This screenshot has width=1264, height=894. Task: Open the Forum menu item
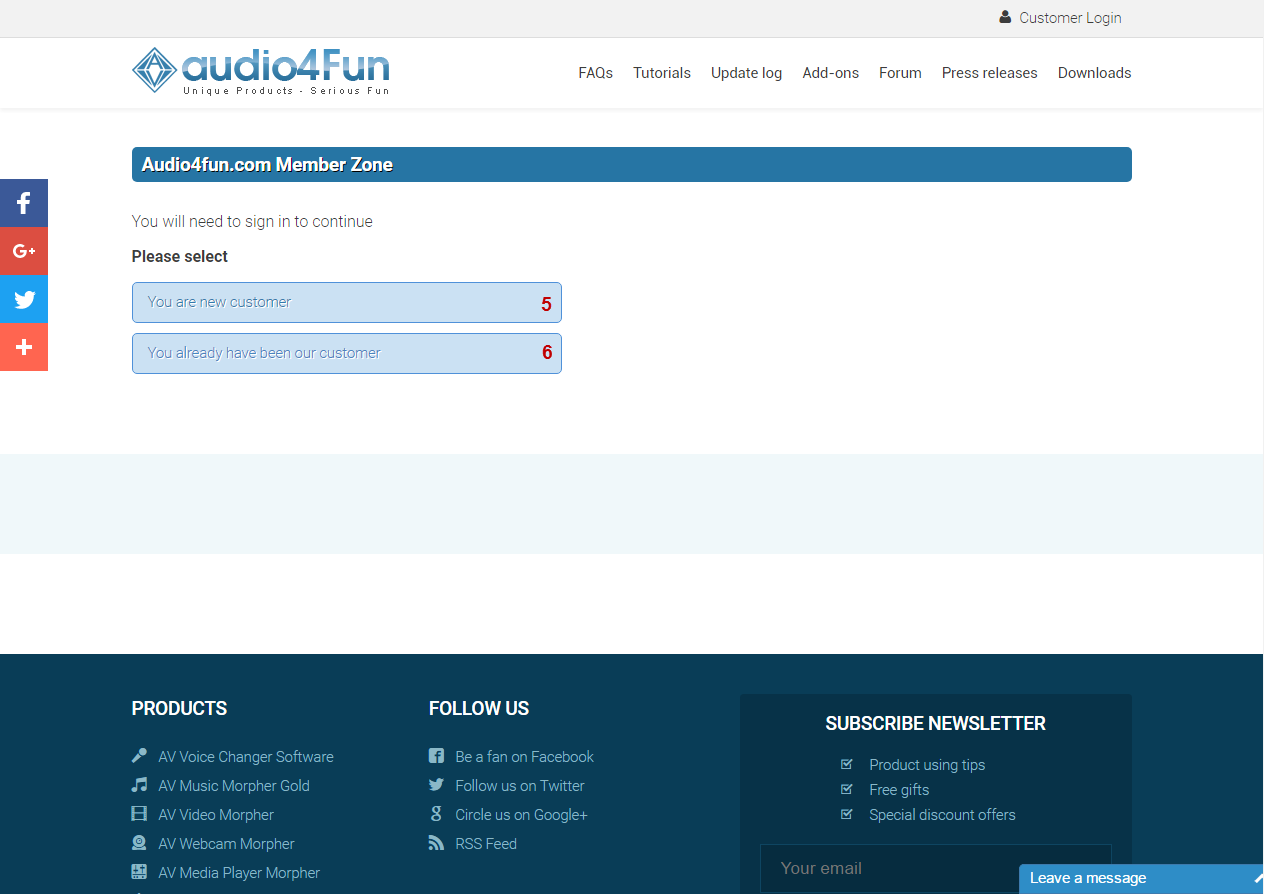tap(900, 73)
